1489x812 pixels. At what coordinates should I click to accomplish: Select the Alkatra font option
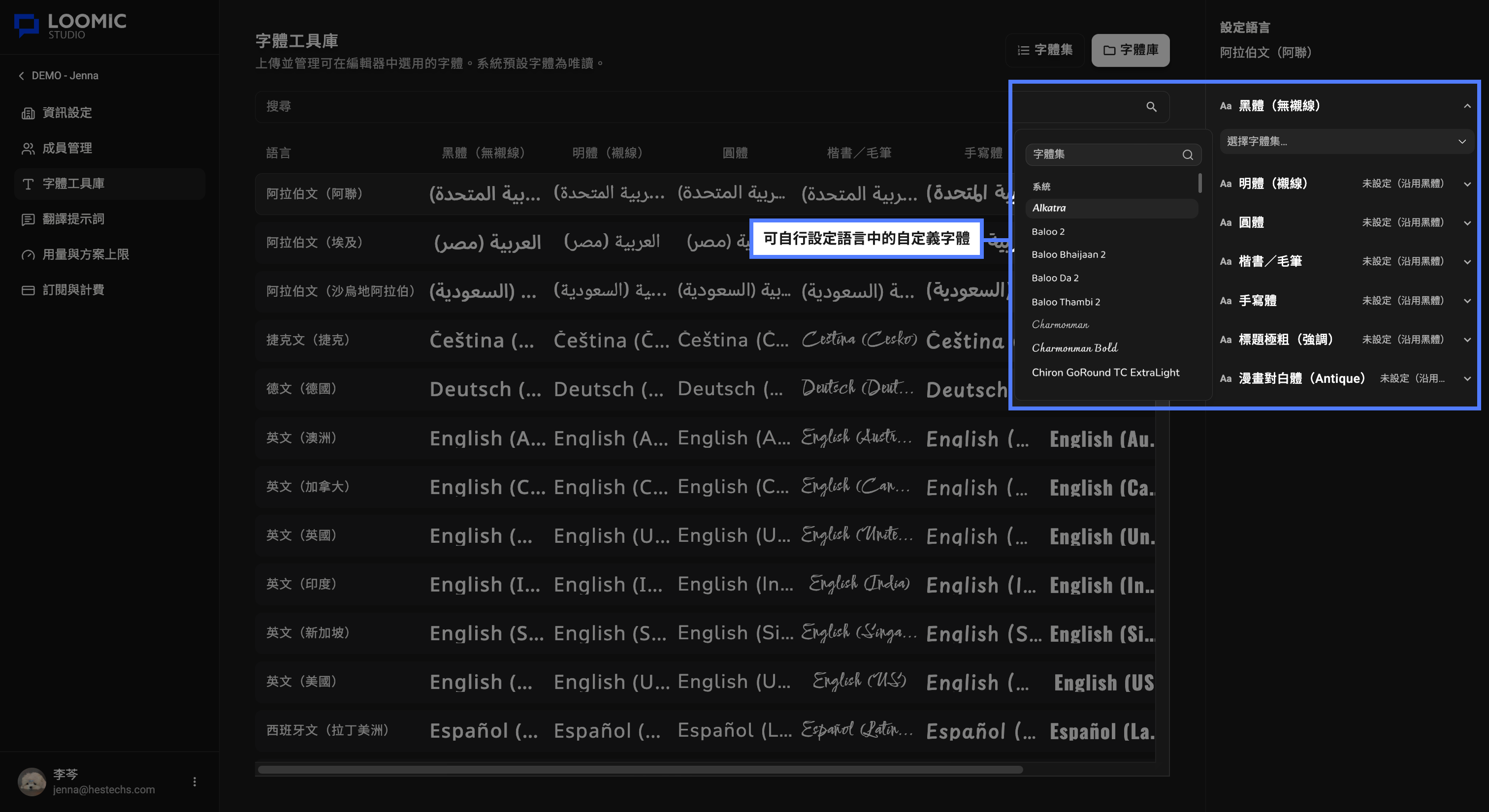point(1111,209)
